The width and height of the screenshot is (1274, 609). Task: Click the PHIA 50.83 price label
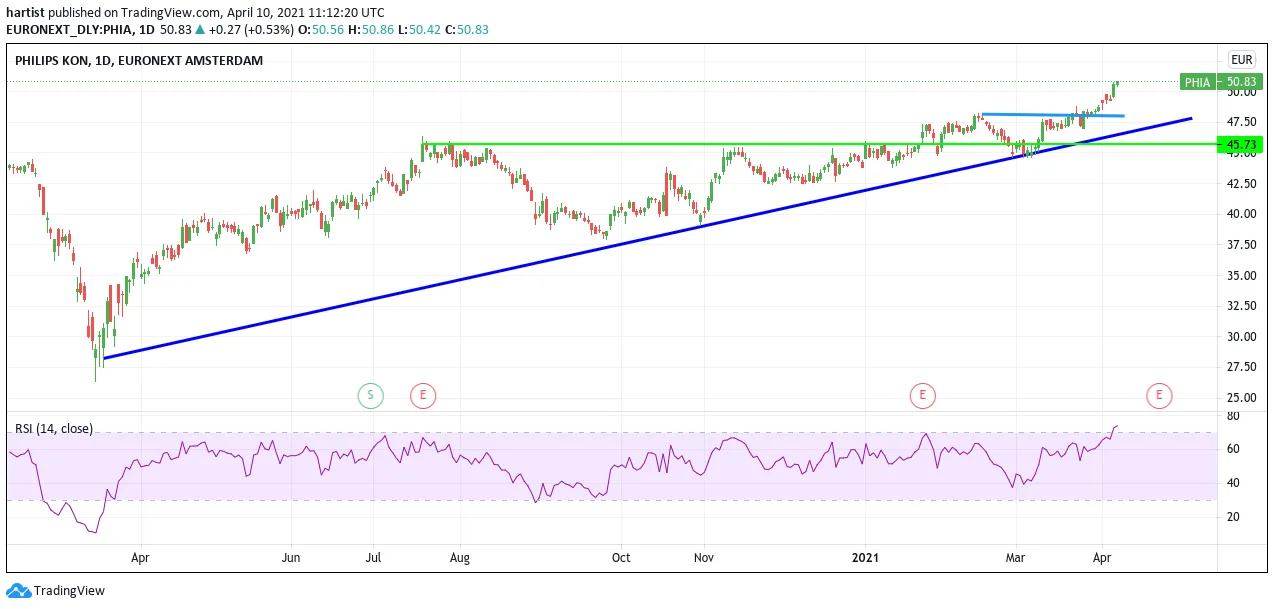click(x=1220, y=82)
